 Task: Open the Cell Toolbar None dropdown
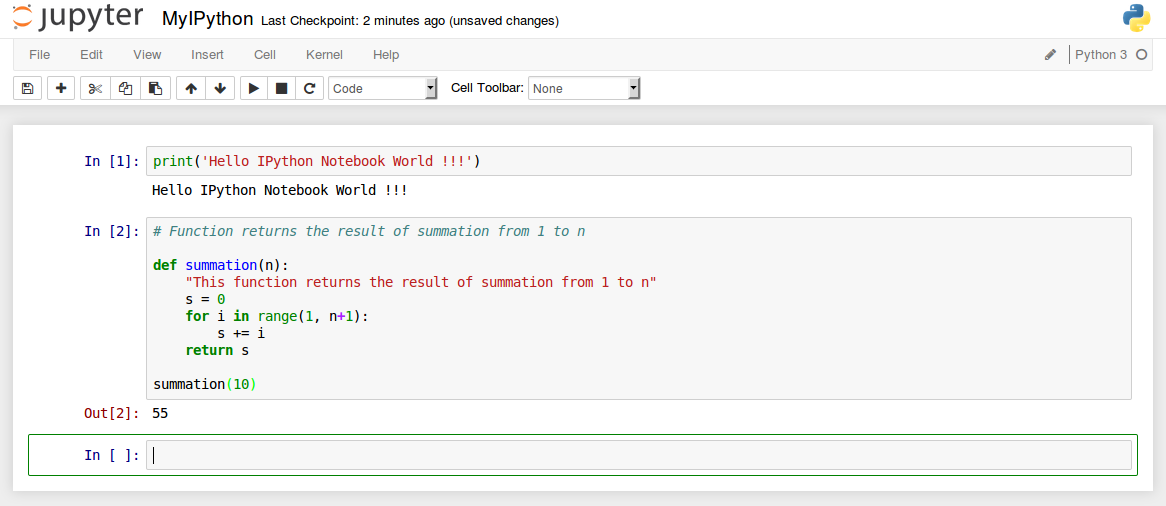[x=584, y=89]
